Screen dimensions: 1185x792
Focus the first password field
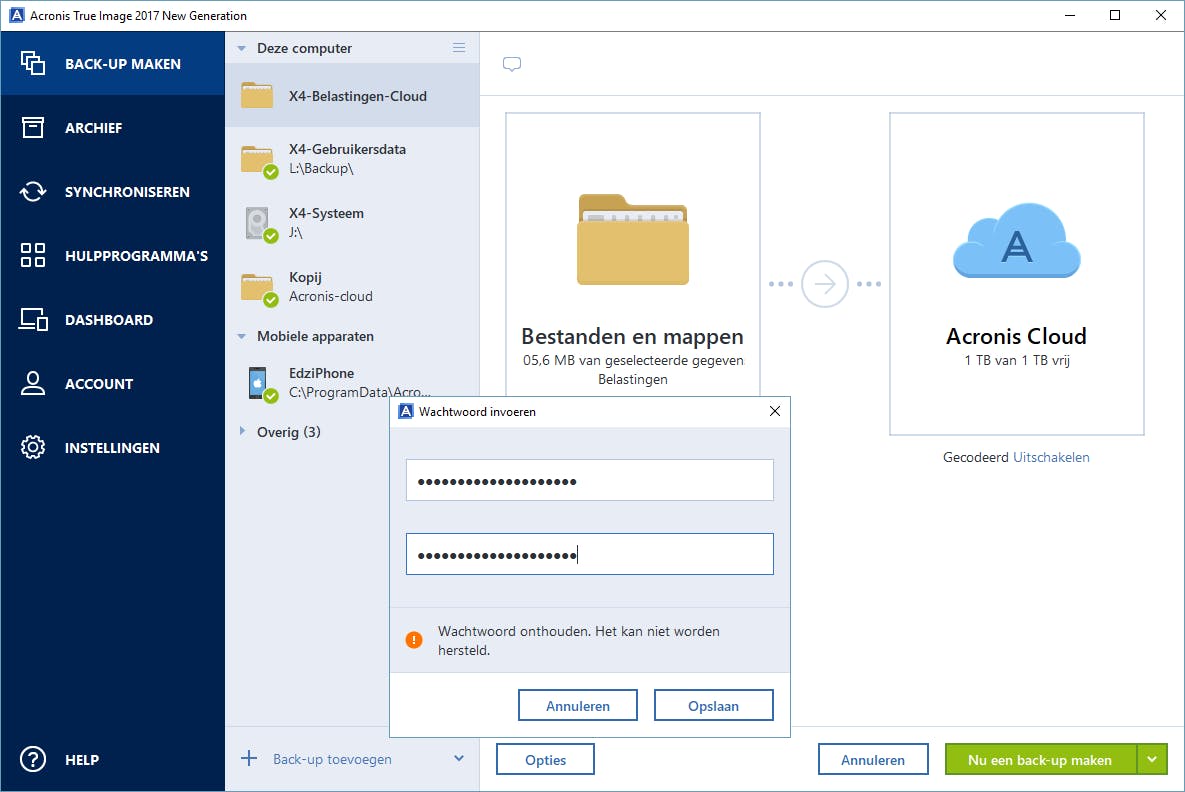589,480
